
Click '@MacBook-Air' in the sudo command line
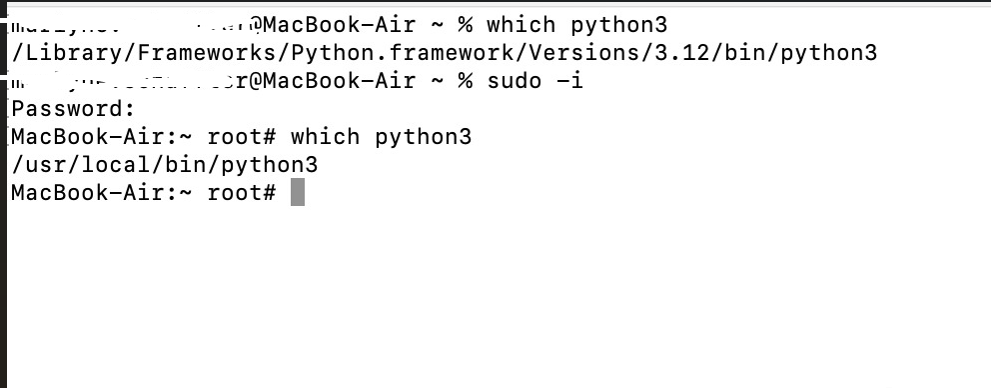[x=332, y=81]
